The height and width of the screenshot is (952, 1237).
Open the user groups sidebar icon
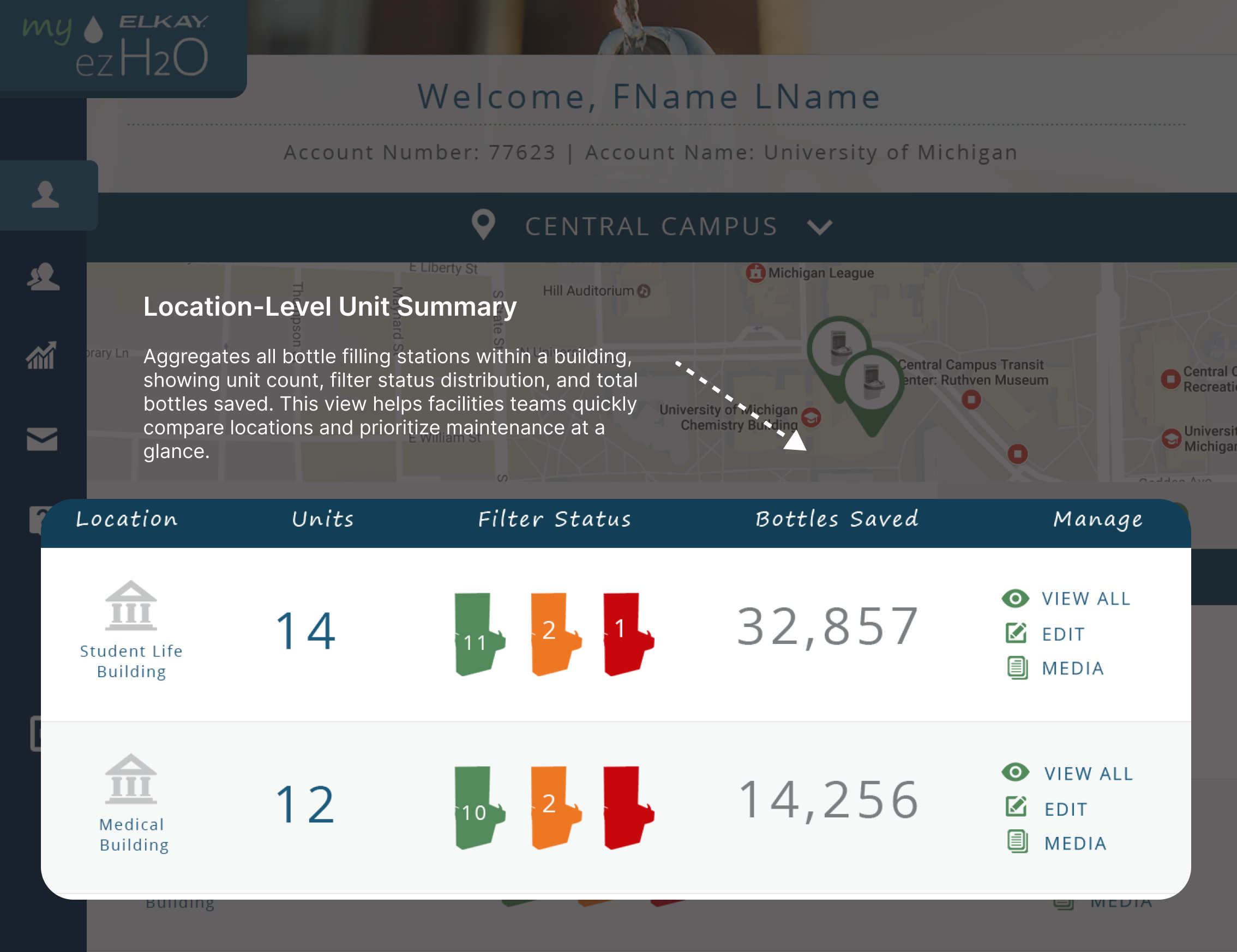click(x=43, y=277)
